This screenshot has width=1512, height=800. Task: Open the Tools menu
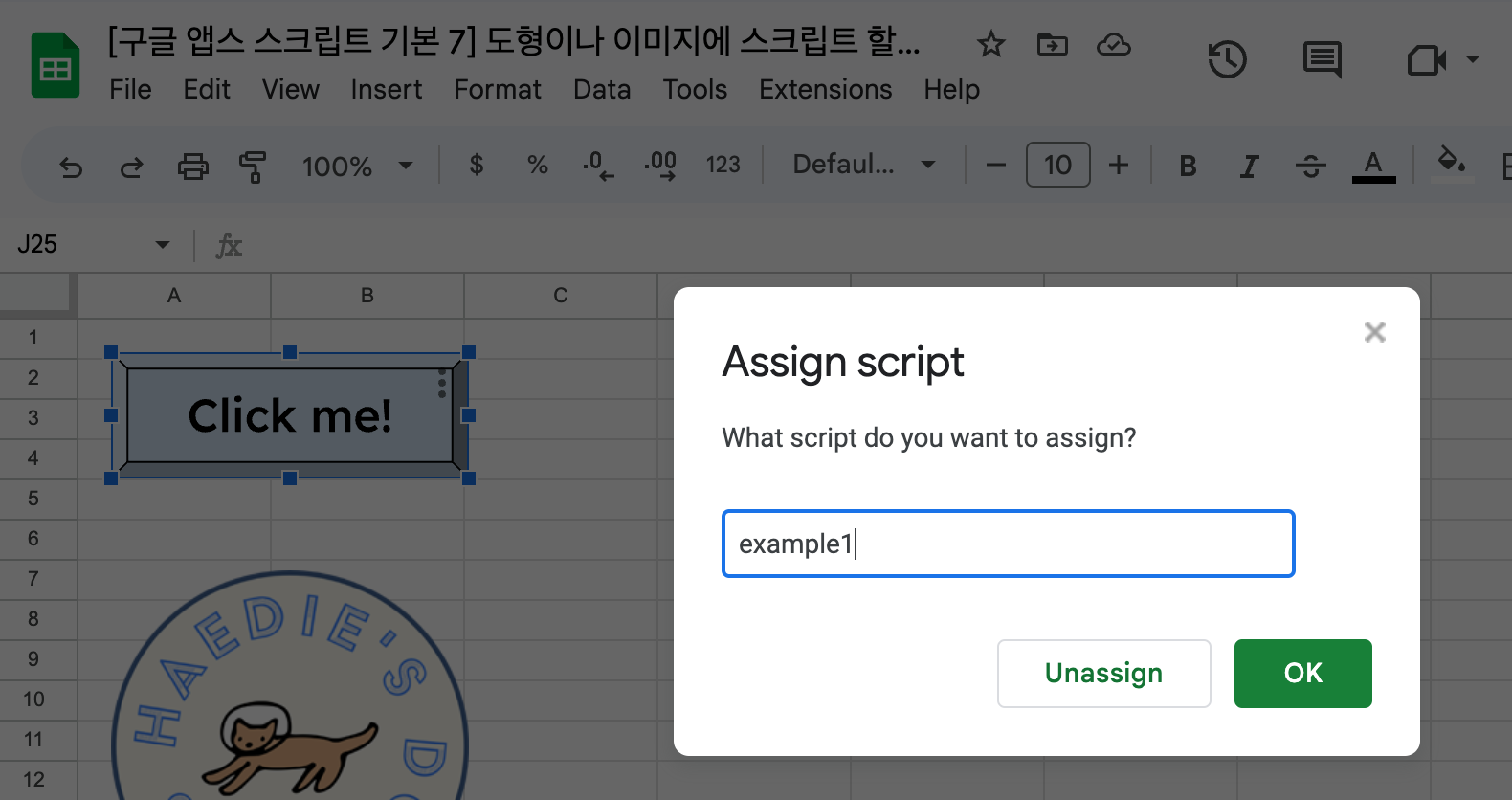click(x=695, y=89)
